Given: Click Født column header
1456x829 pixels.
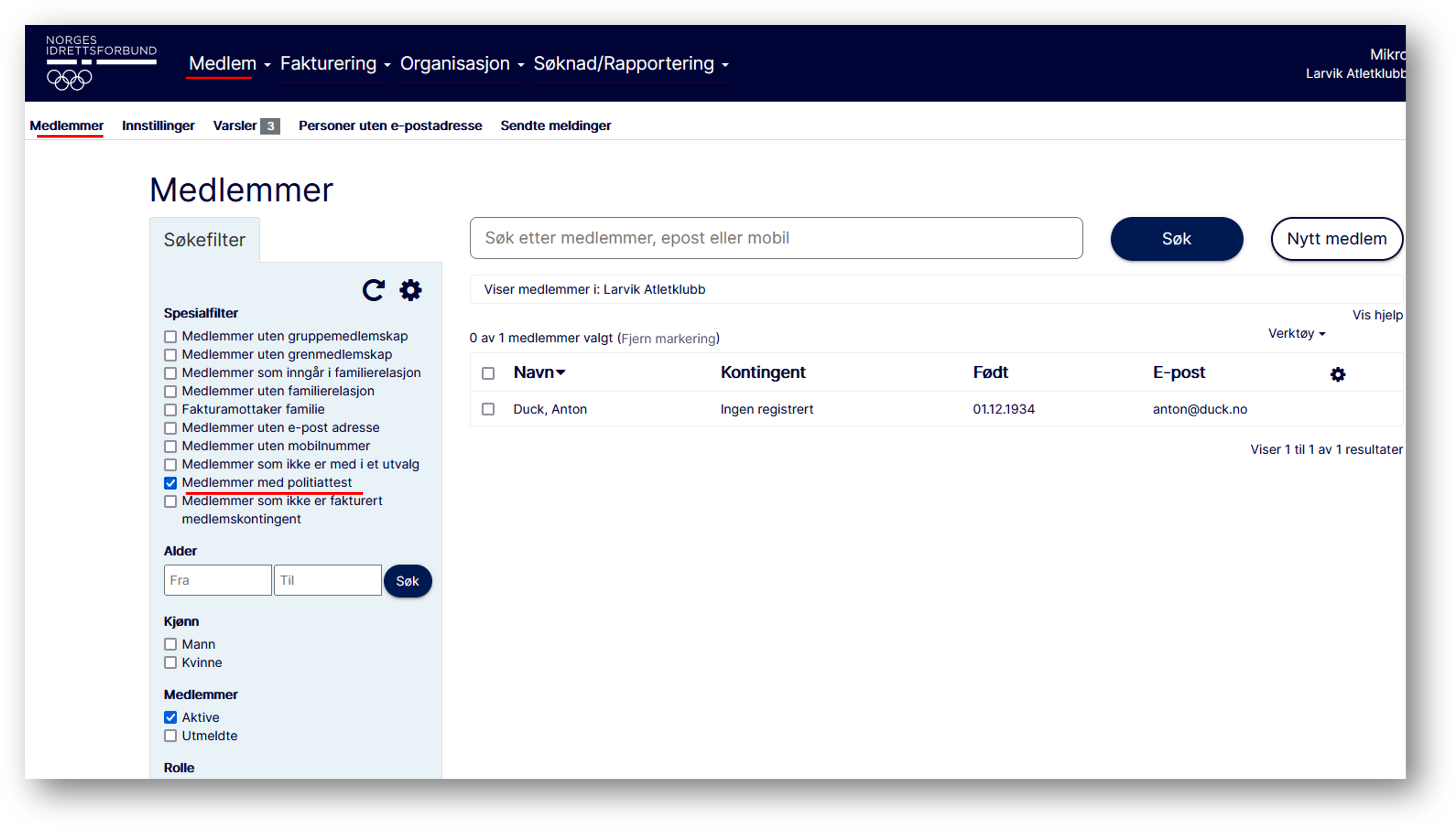Looking at the screenshot, I should [990, 372].
